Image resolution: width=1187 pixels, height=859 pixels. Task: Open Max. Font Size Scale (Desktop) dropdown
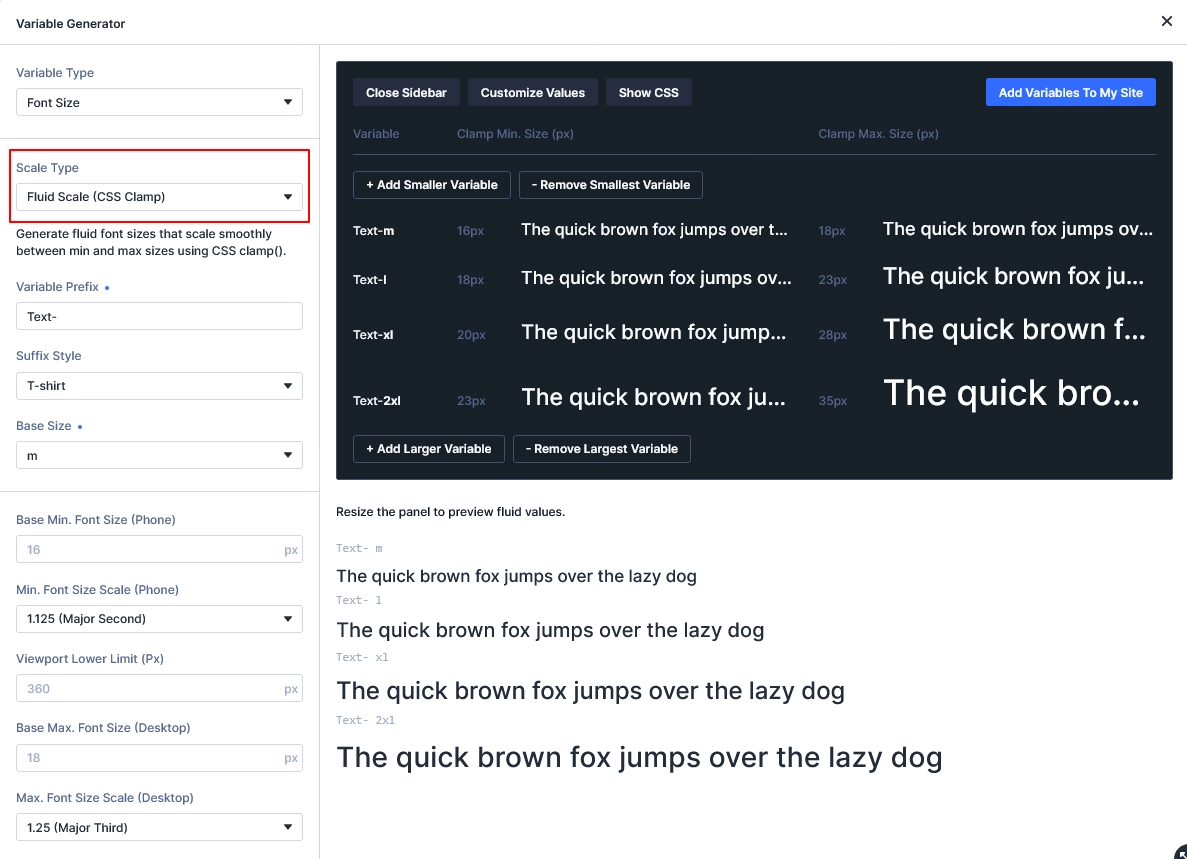tap(159, 827)
